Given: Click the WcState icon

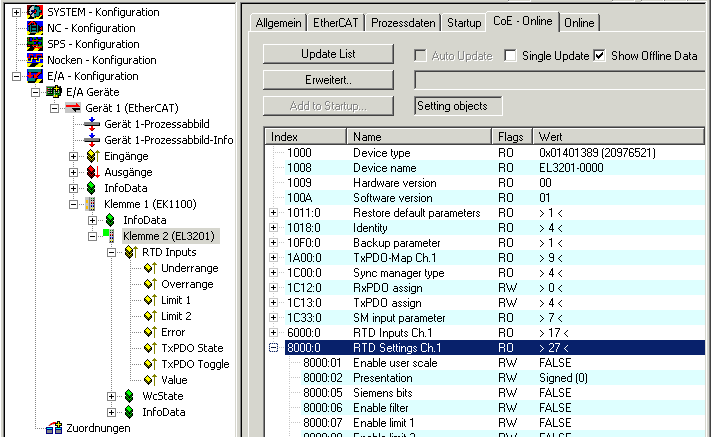Looking at the screenshot, I should click(129, 396).
